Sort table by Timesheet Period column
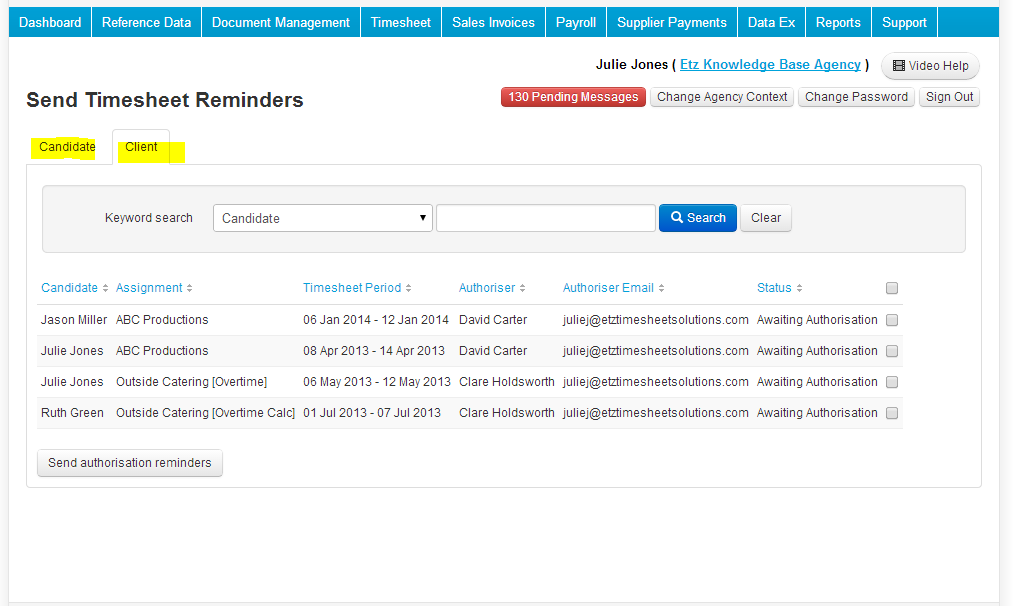 [357, 288]
